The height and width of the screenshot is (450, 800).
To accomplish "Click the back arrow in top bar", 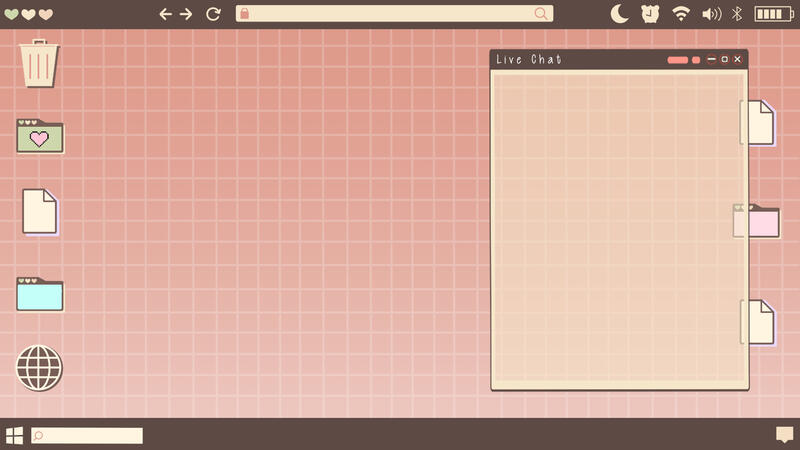I will tap(165, 14).
